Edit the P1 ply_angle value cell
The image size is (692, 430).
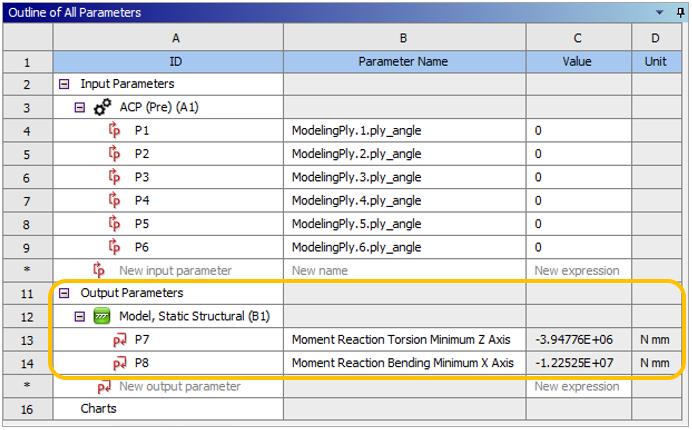tap(578, 131)
